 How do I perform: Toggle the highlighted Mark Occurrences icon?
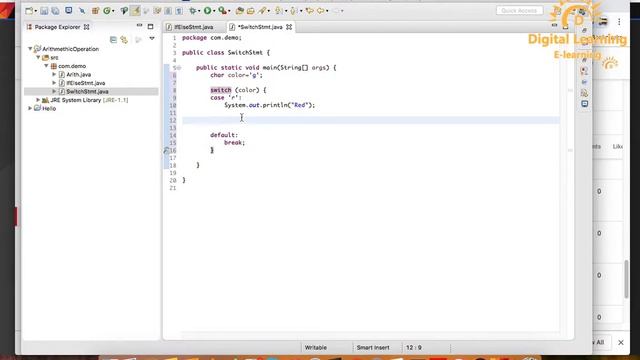136,11
